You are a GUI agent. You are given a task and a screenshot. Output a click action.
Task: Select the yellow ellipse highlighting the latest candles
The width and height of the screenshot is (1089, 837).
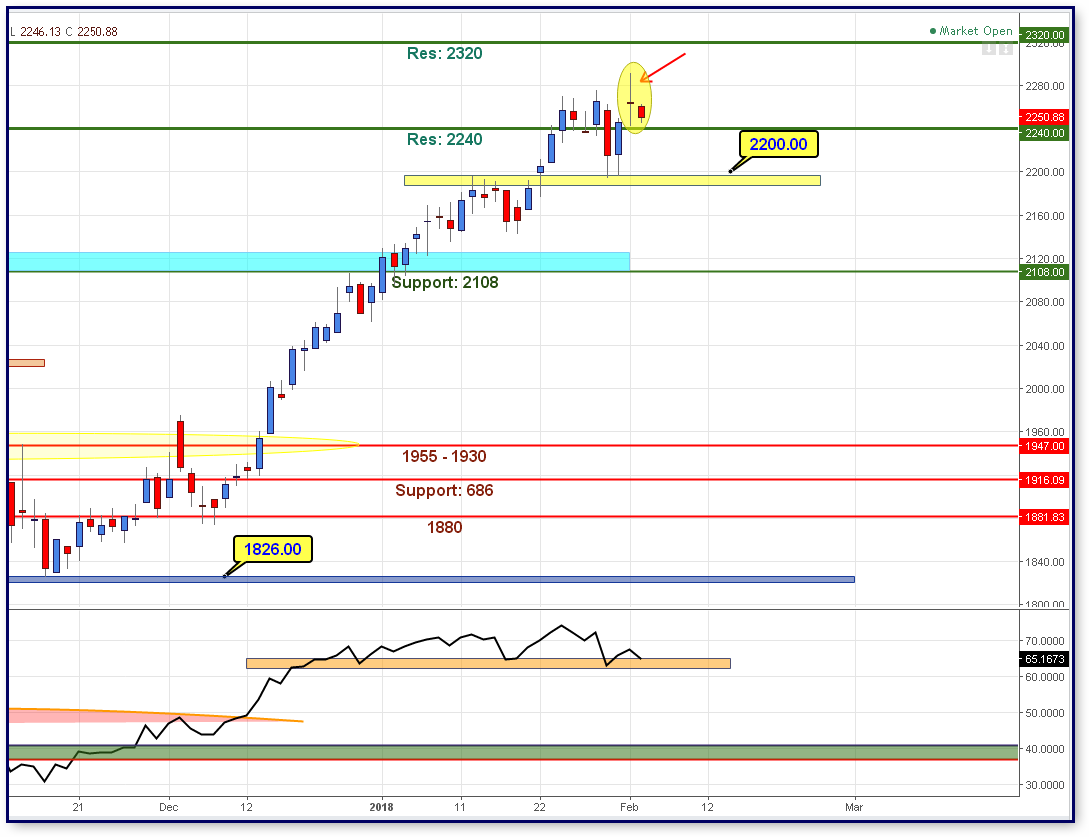click(x=635, y=97)
